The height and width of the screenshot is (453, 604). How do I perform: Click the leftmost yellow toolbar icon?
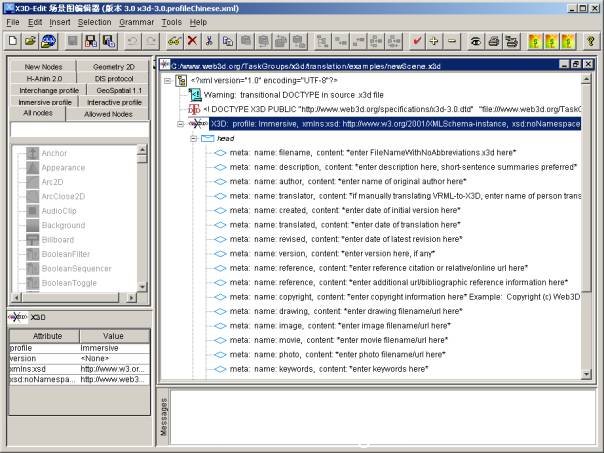535,41
